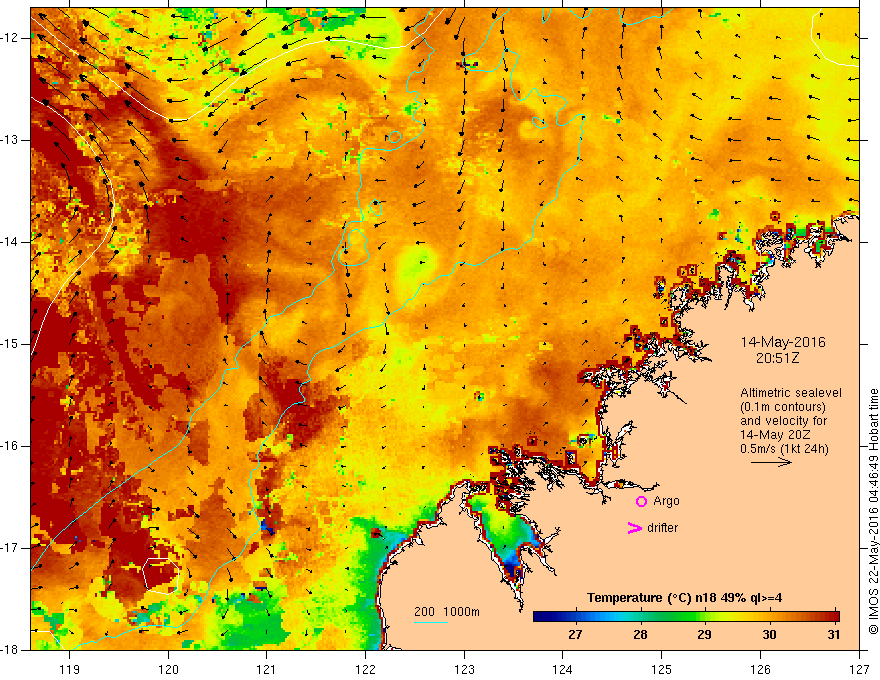Click longitude axis label 120
This screenshot has height=680, width=880.
point(168,669)
